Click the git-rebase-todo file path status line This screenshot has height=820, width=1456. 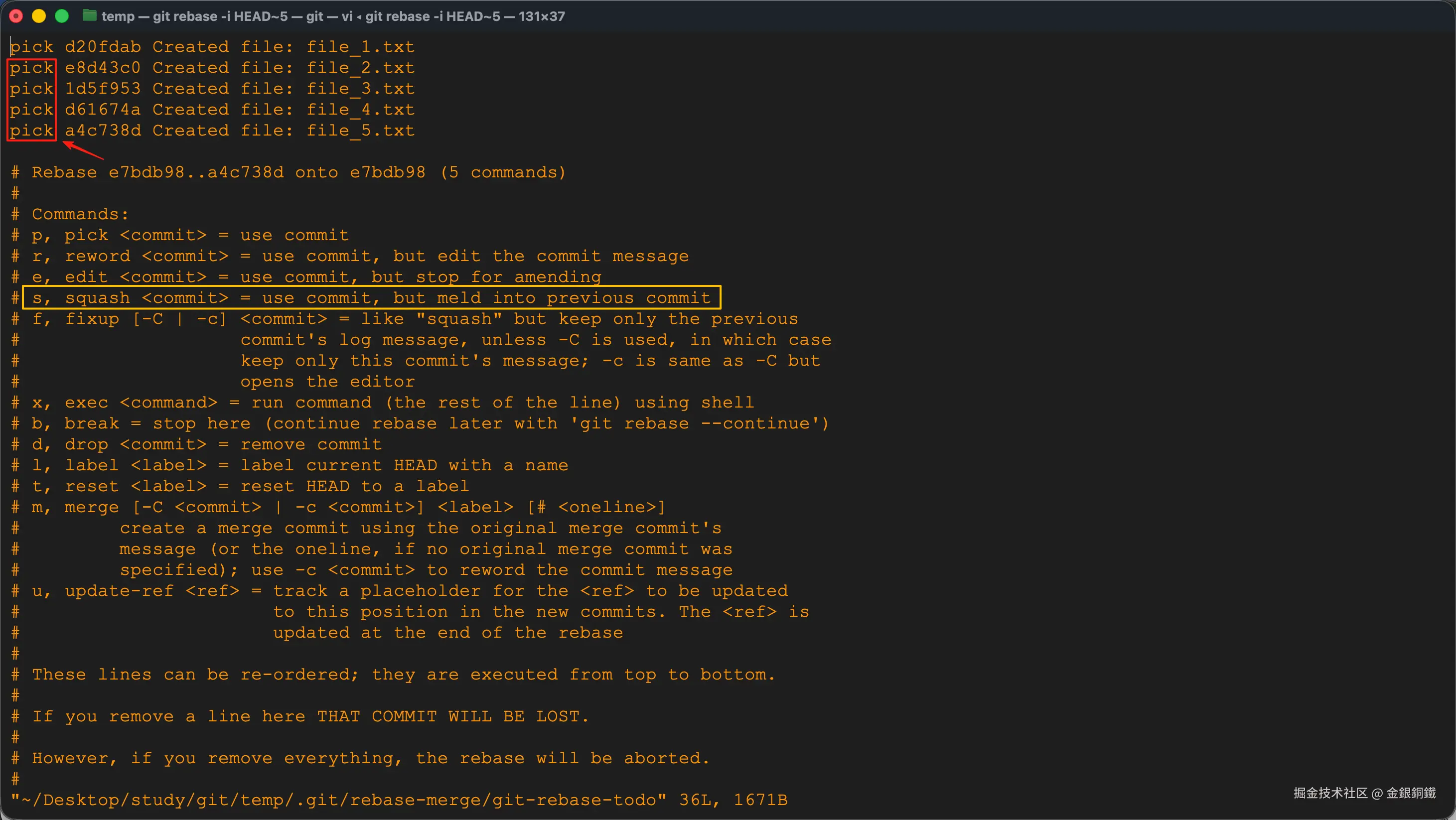399,800
